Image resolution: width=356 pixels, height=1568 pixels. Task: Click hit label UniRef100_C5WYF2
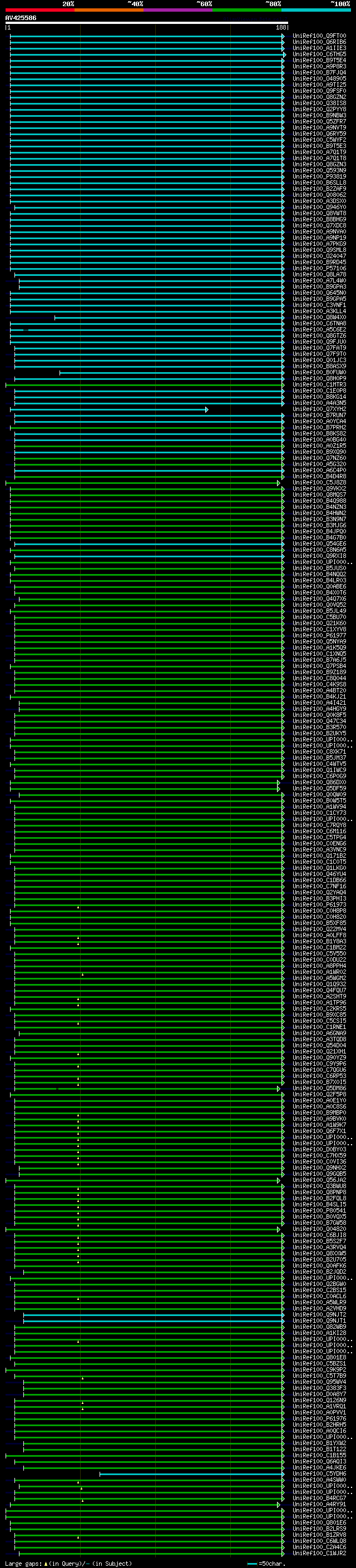click(x=319, y=140)
